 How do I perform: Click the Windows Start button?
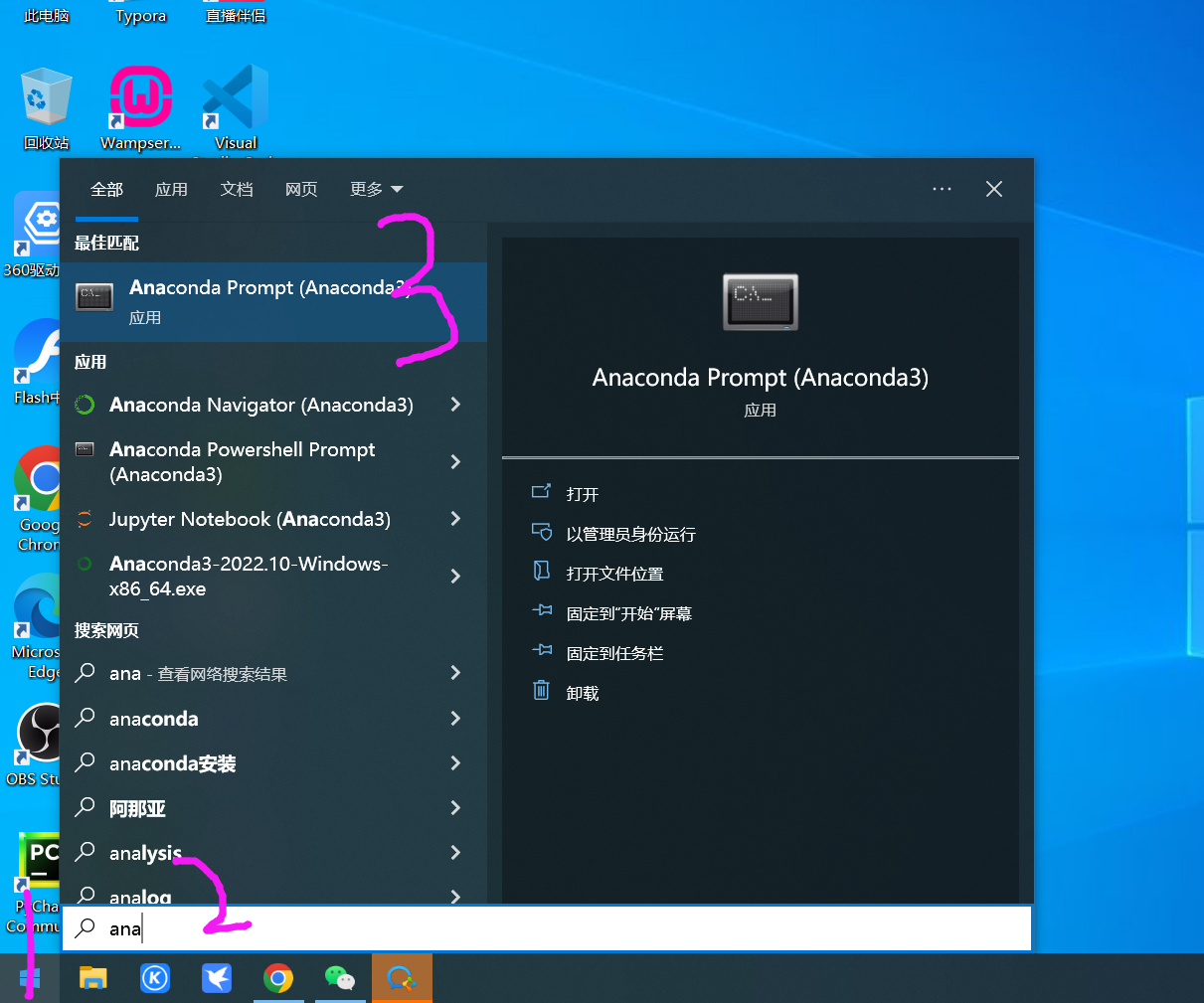tap(30, 979)
